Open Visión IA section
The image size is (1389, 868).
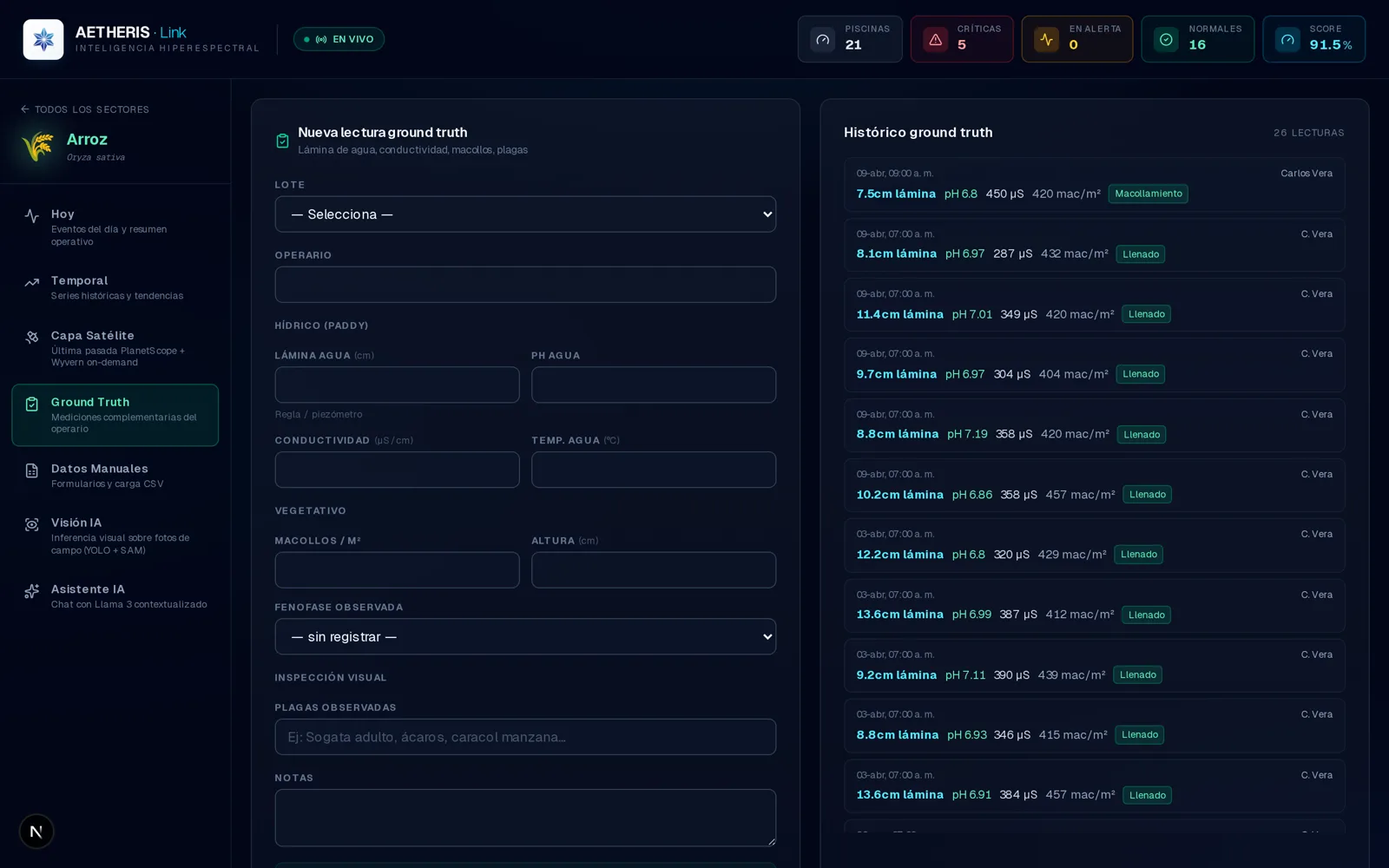point(115,536)
